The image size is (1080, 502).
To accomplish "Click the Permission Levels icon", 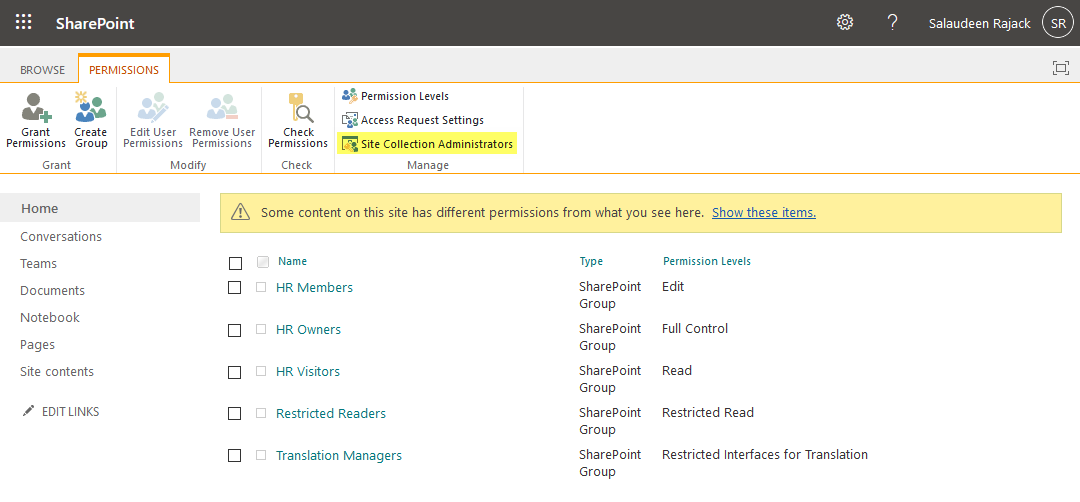I will click(x=350, y=96).
